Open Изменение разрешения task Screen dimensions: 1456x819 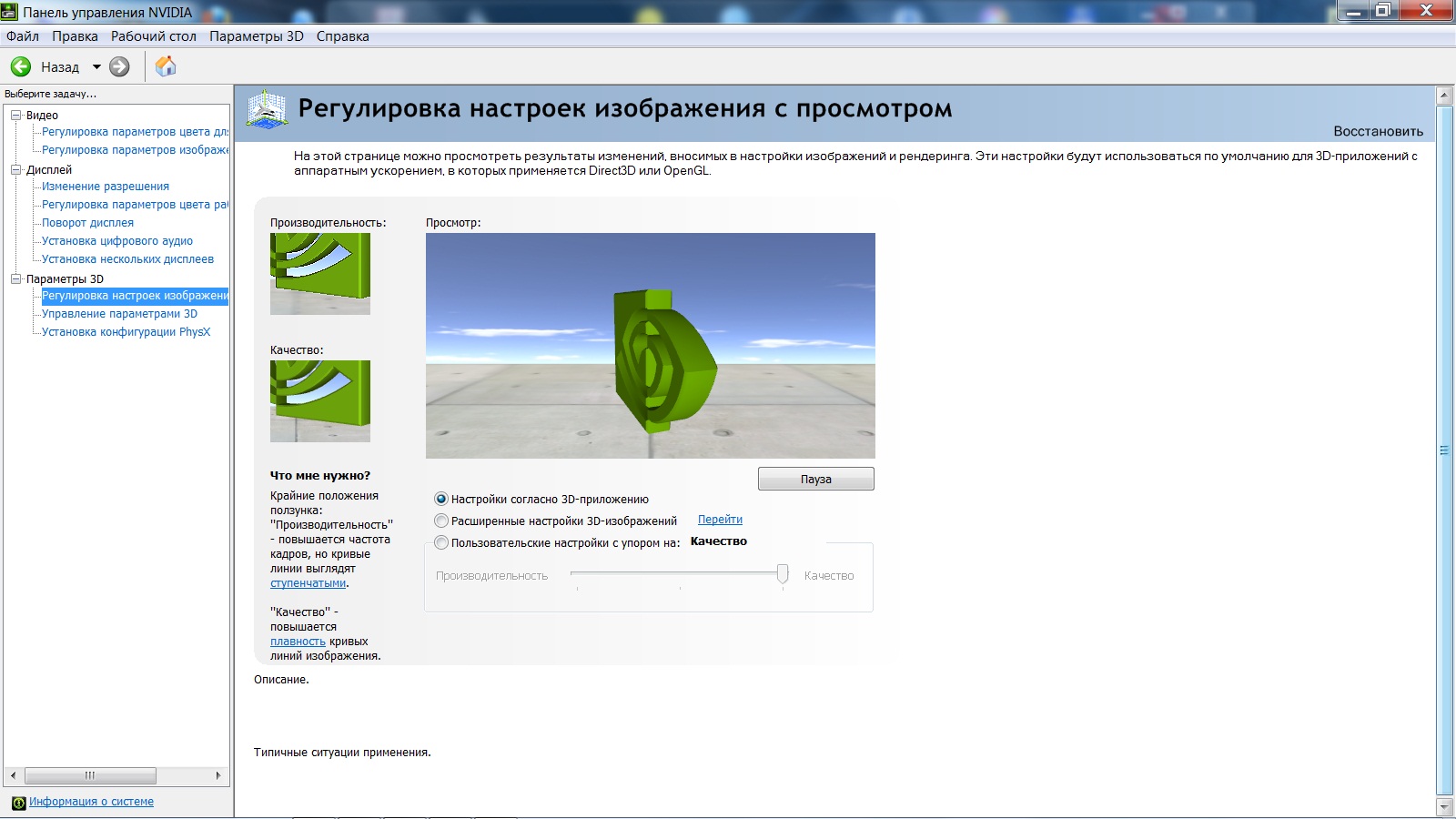click(106, 187)
